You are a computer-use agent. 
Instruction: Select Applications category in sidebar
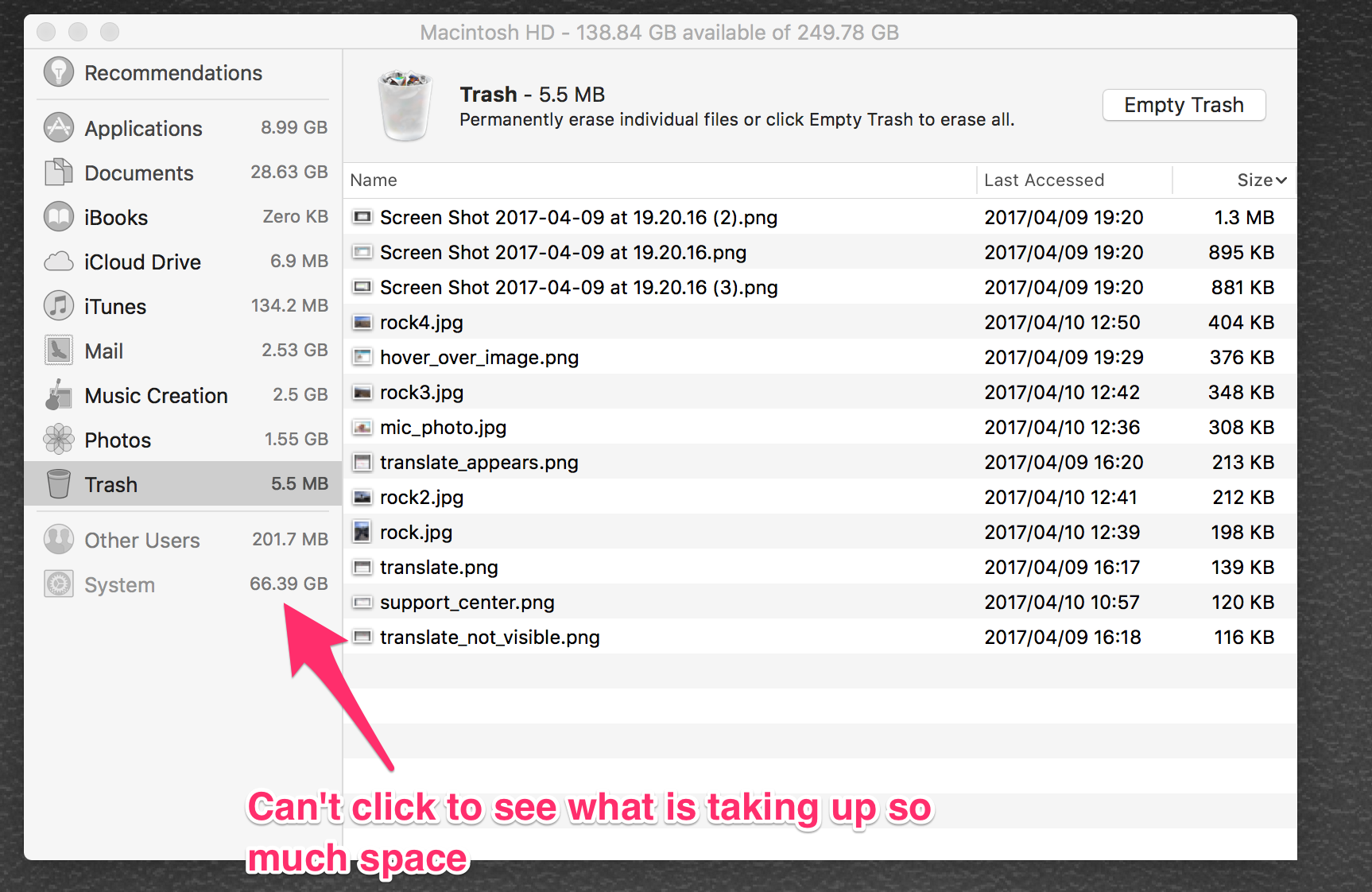click(x=183, y=127)
